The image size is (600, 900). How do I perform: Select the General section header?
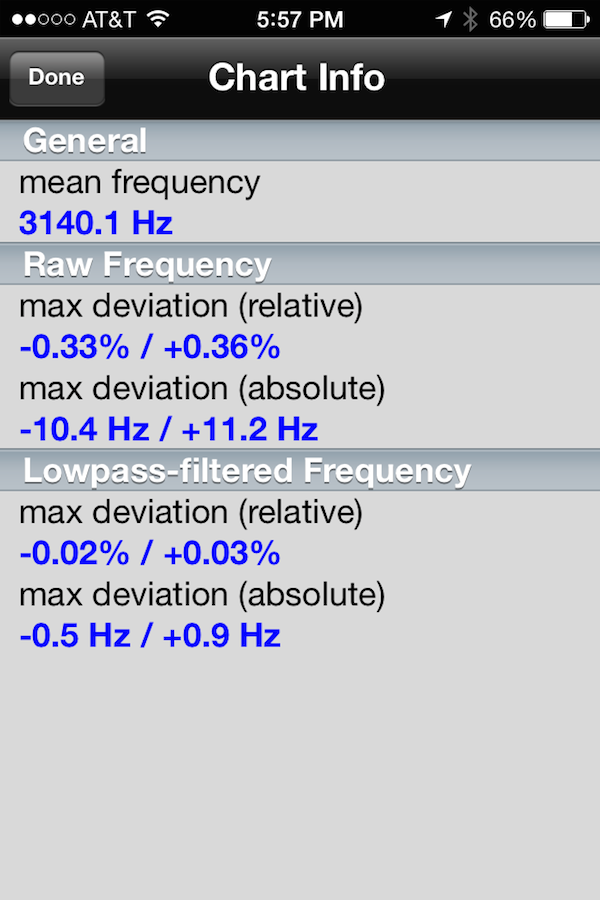click(300, 140)
